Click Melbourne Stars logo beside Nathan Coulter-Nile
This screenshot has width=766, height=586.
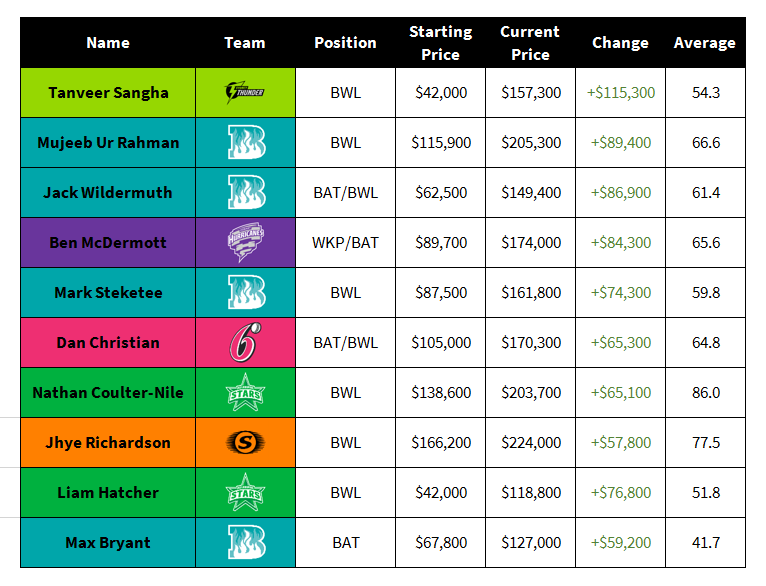pos(245,392)
